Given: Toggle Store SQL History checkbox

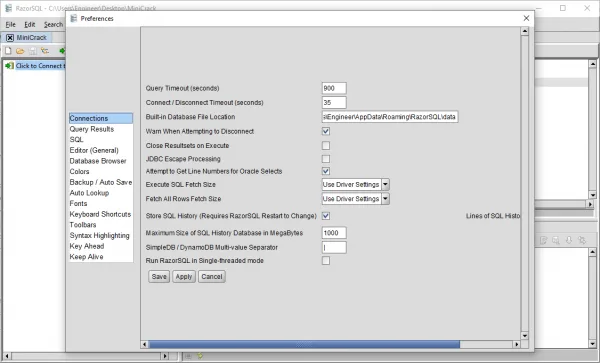Looking at the screenshot, I should [326, 216].
